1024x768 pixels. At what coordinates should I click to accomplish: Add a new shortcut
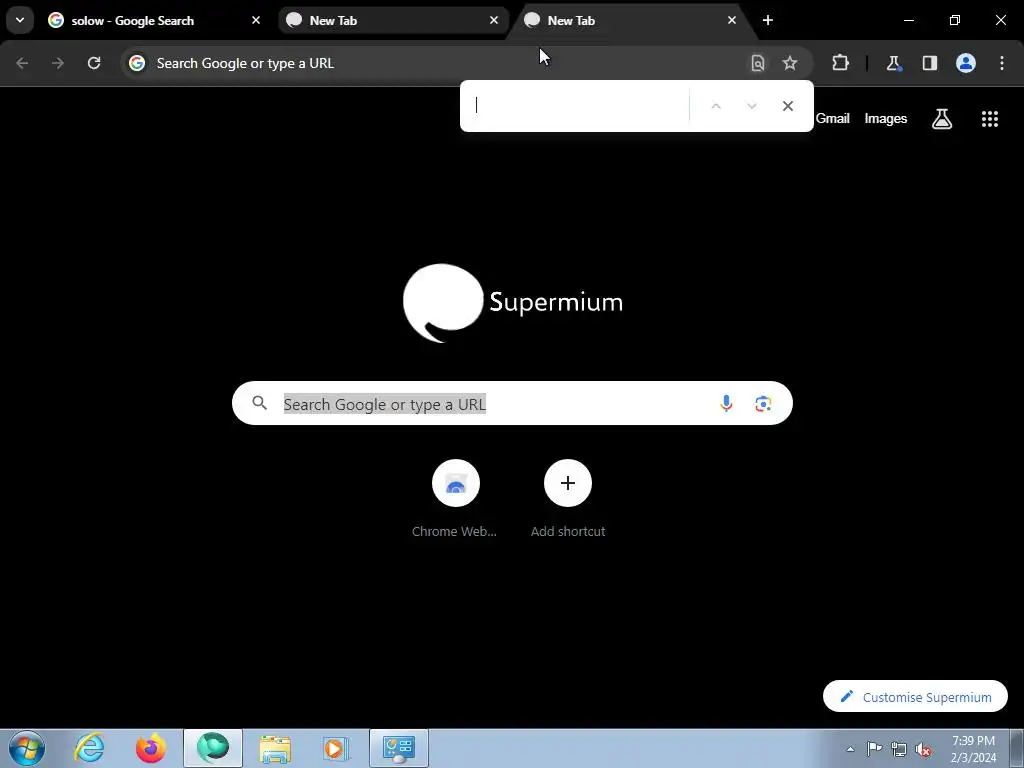click(x=568, y=498)
